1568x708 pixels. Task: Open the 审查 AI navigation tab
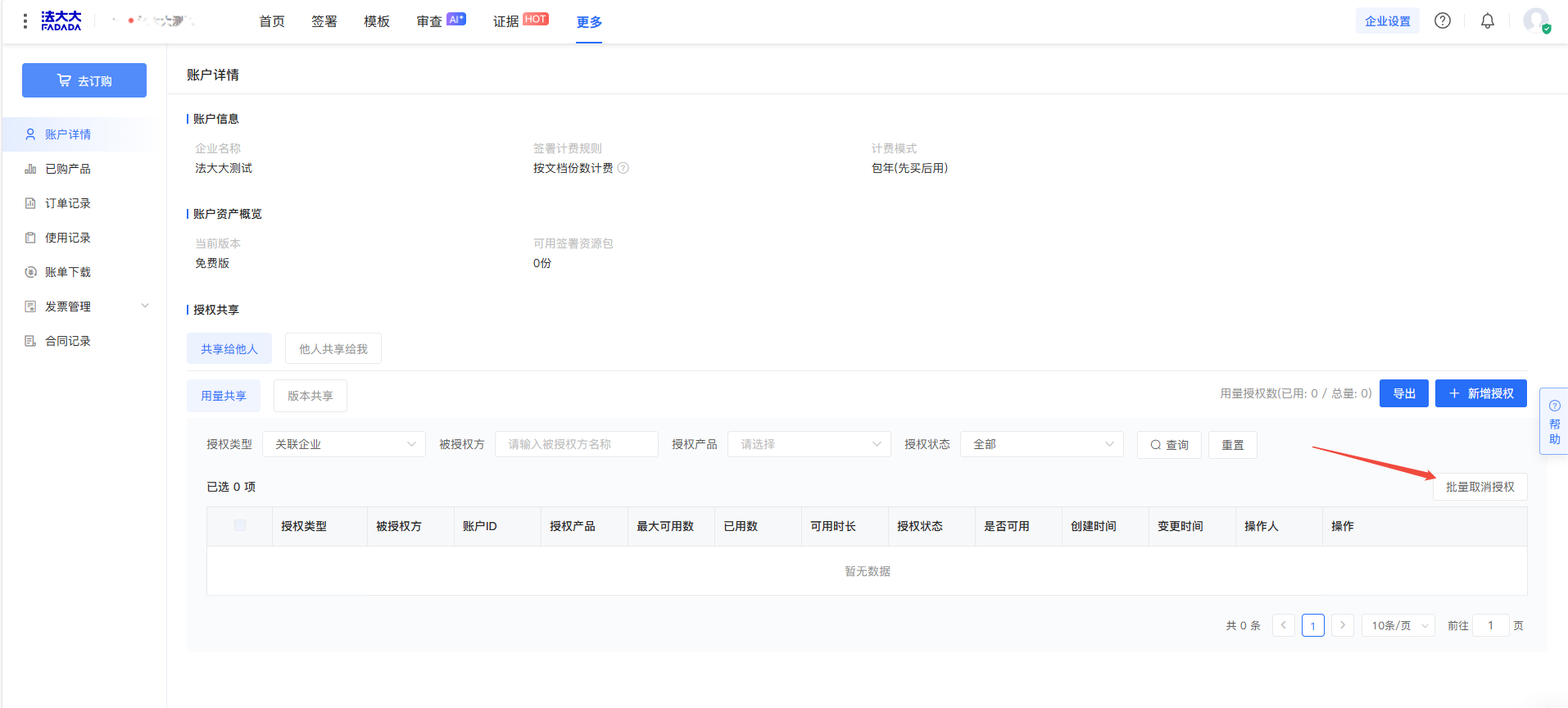coord(441,21)
